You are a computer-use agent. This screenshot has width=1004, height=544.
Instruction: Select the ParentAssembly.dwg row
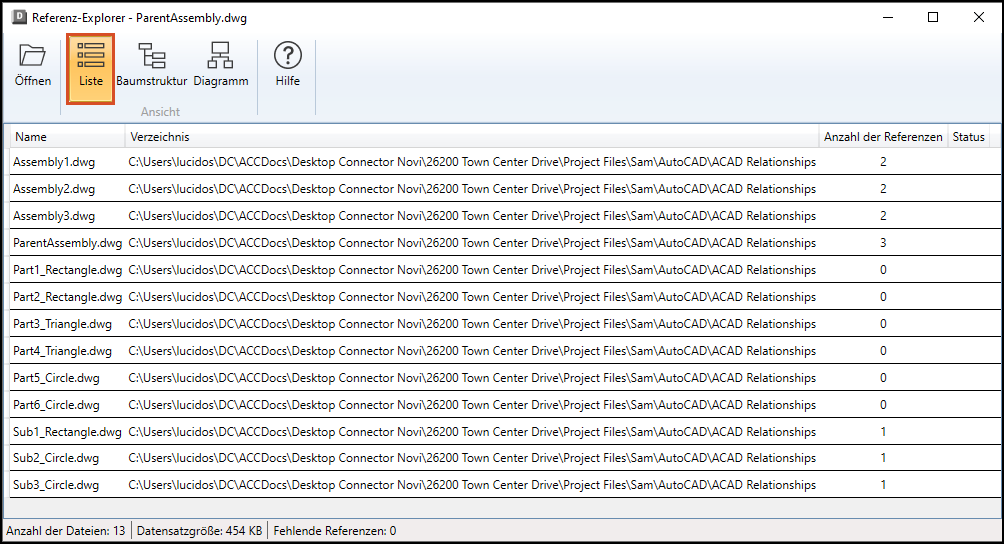coord(505,243)
